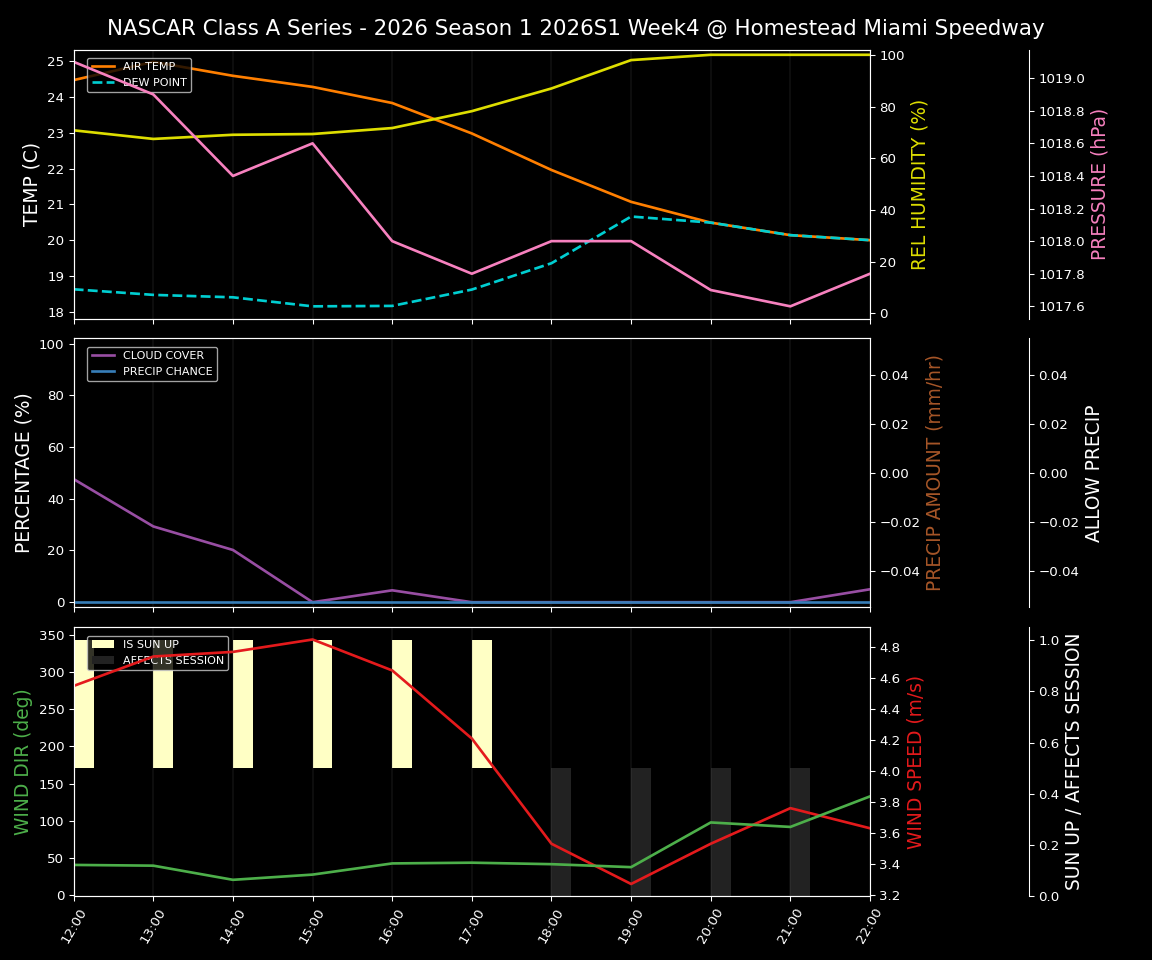
Task: Toggle the DEW POINT legend entry
Action: pyautogui.click(x=153, y=82)
